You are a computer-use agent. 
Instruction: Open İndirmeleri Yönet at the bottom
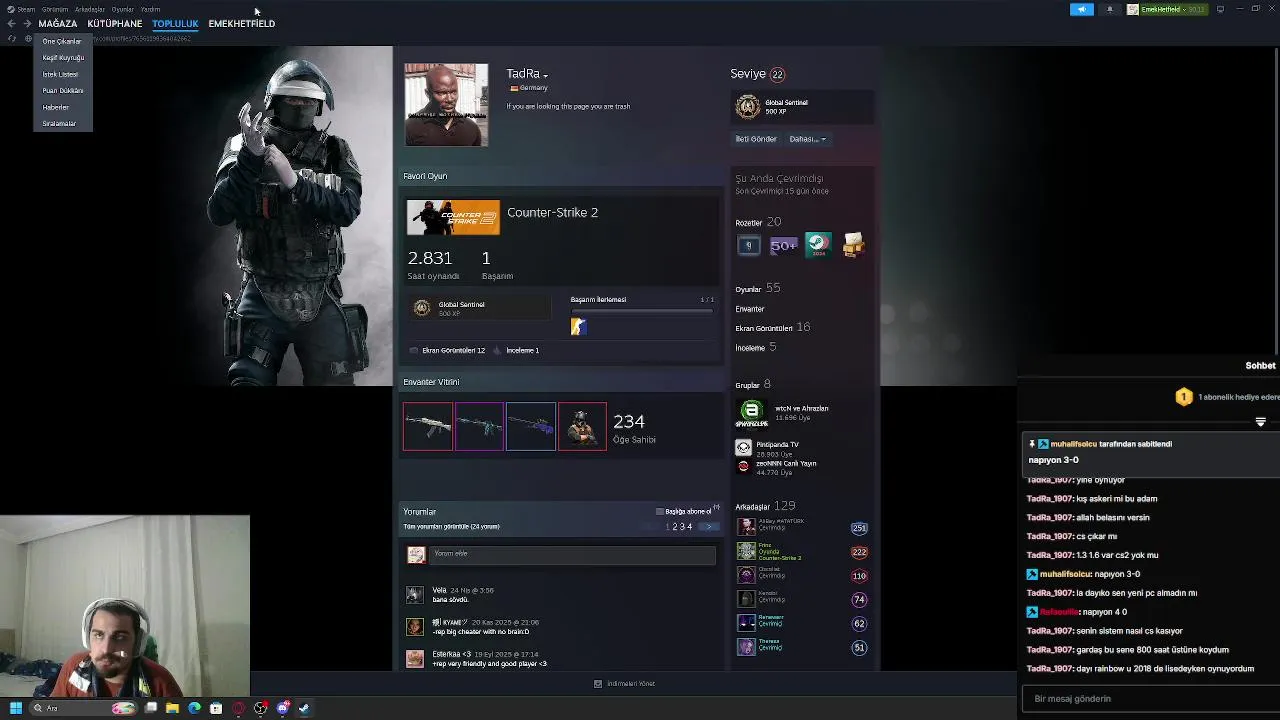(x=624, y=684)
